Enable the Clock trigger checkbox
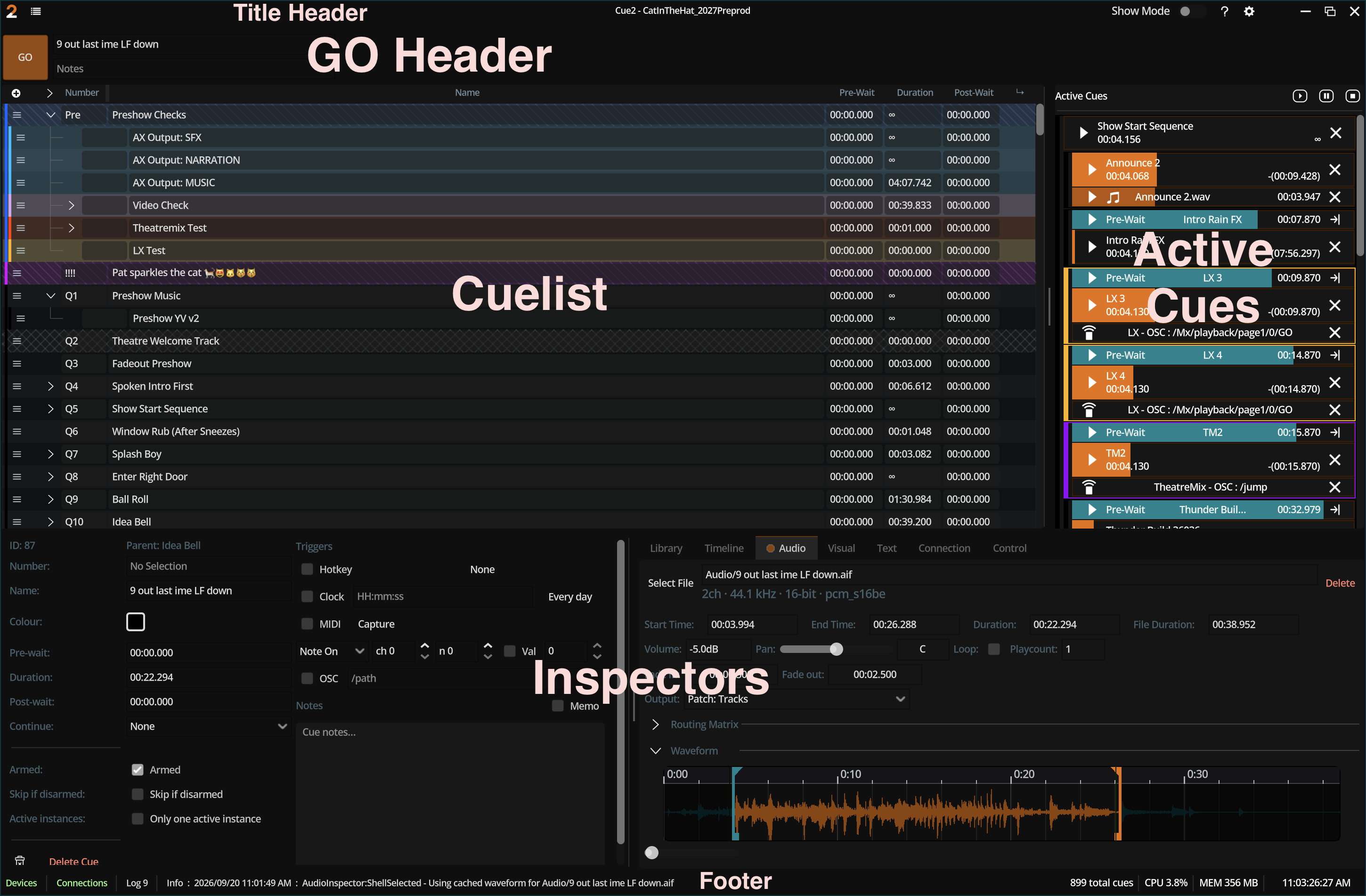Screen dimensions: 1366x896 point(307,596)
